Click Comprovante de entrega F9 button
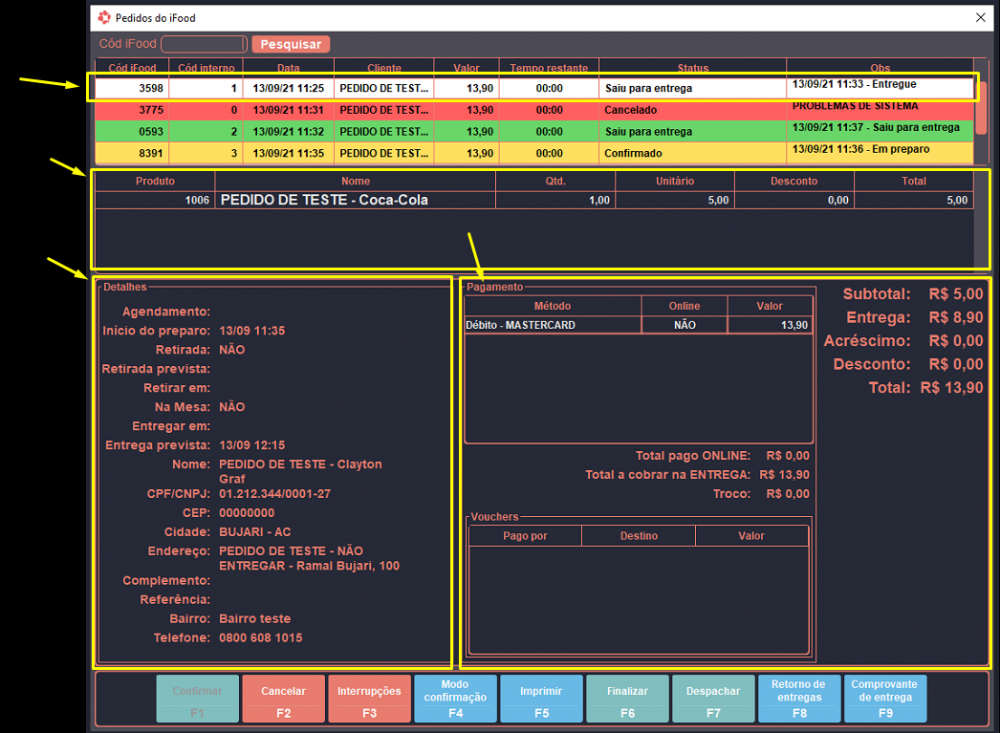The height and width of the screenshot is (733, 1000). click(x=884, y=698)
